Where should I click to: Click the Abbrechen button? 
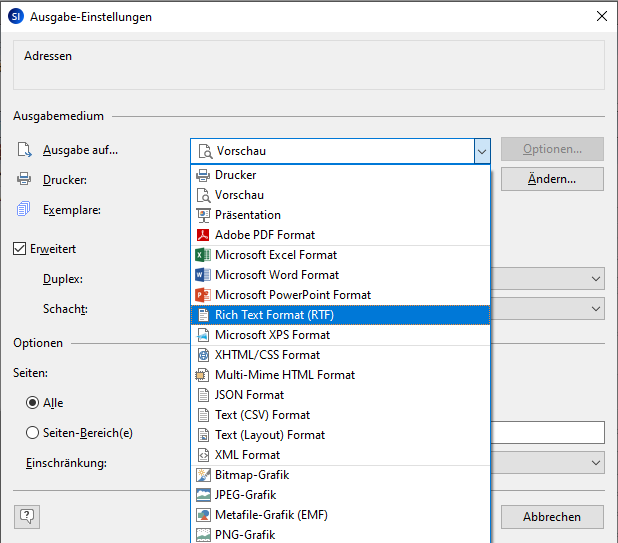(x=552, y=517)
